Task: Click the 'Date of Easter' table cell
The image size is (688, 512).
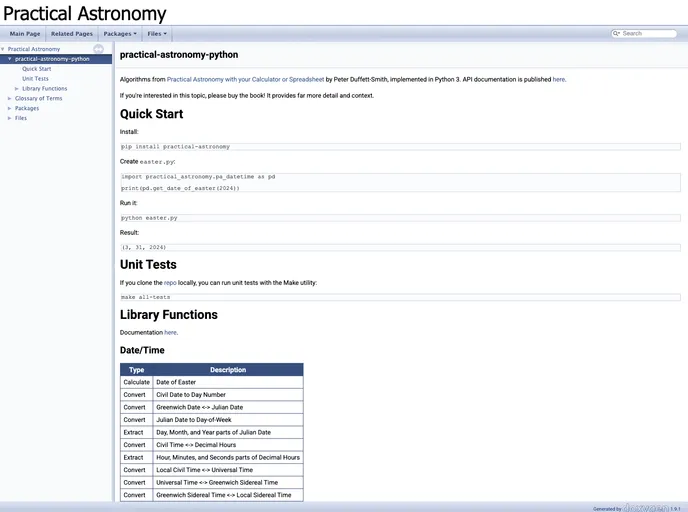Action: [x=228, y=382]
